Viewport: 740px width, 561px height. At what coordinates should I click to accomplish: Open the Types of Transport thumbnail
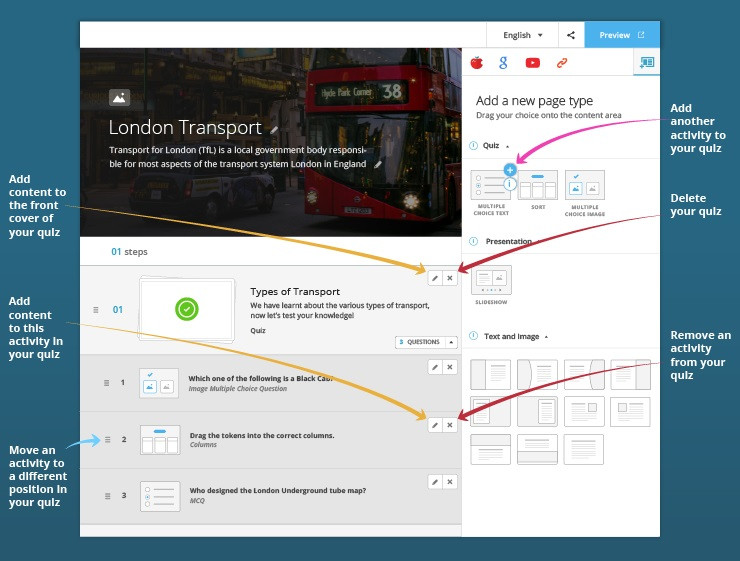coord(187,310)
